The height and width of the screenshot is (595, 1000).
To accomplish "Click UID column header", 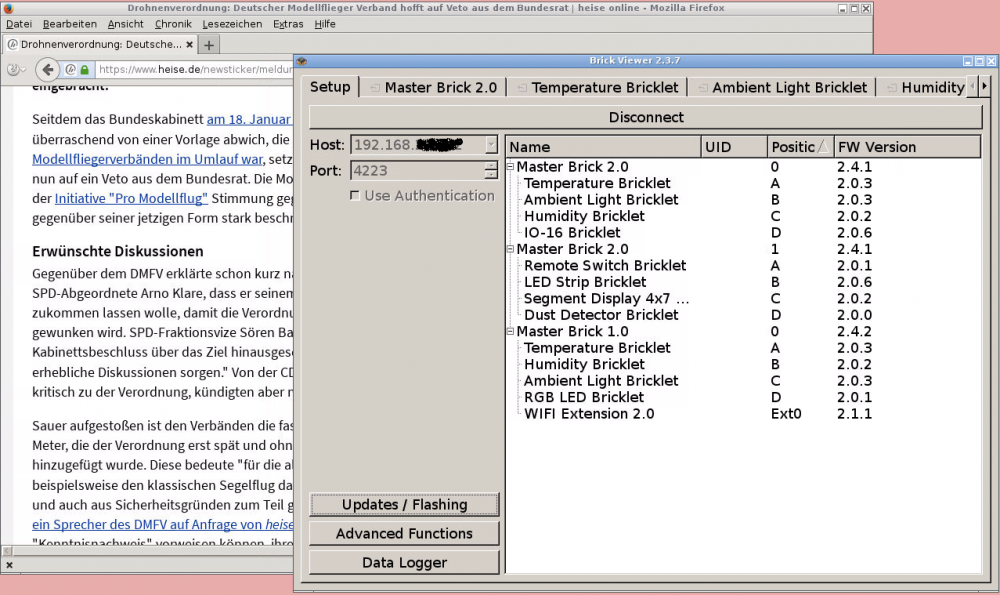I will (x=734, y=147).
